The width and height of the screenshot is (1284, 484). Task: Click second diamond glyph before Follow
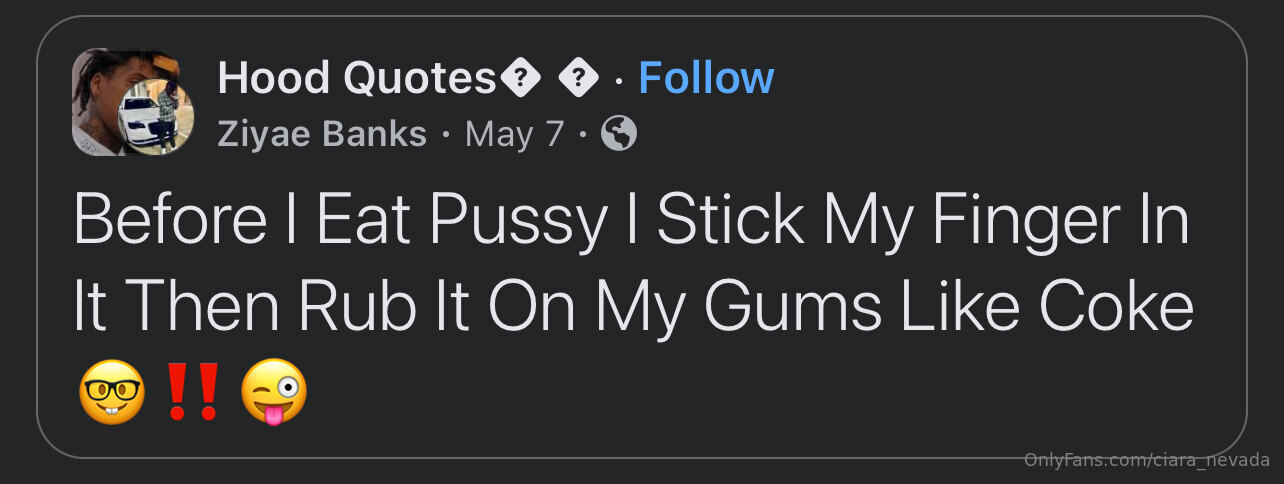pyautogui.click(x=578, y=78)
